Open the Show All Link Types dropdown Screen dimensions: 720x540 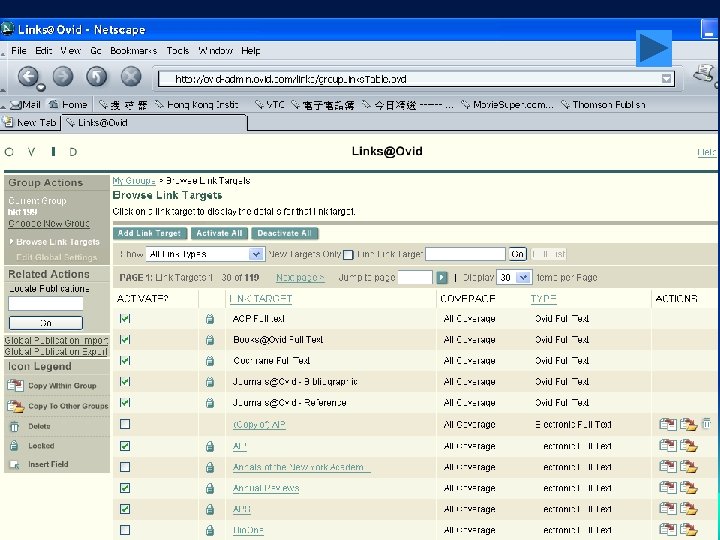coord(205,254)
